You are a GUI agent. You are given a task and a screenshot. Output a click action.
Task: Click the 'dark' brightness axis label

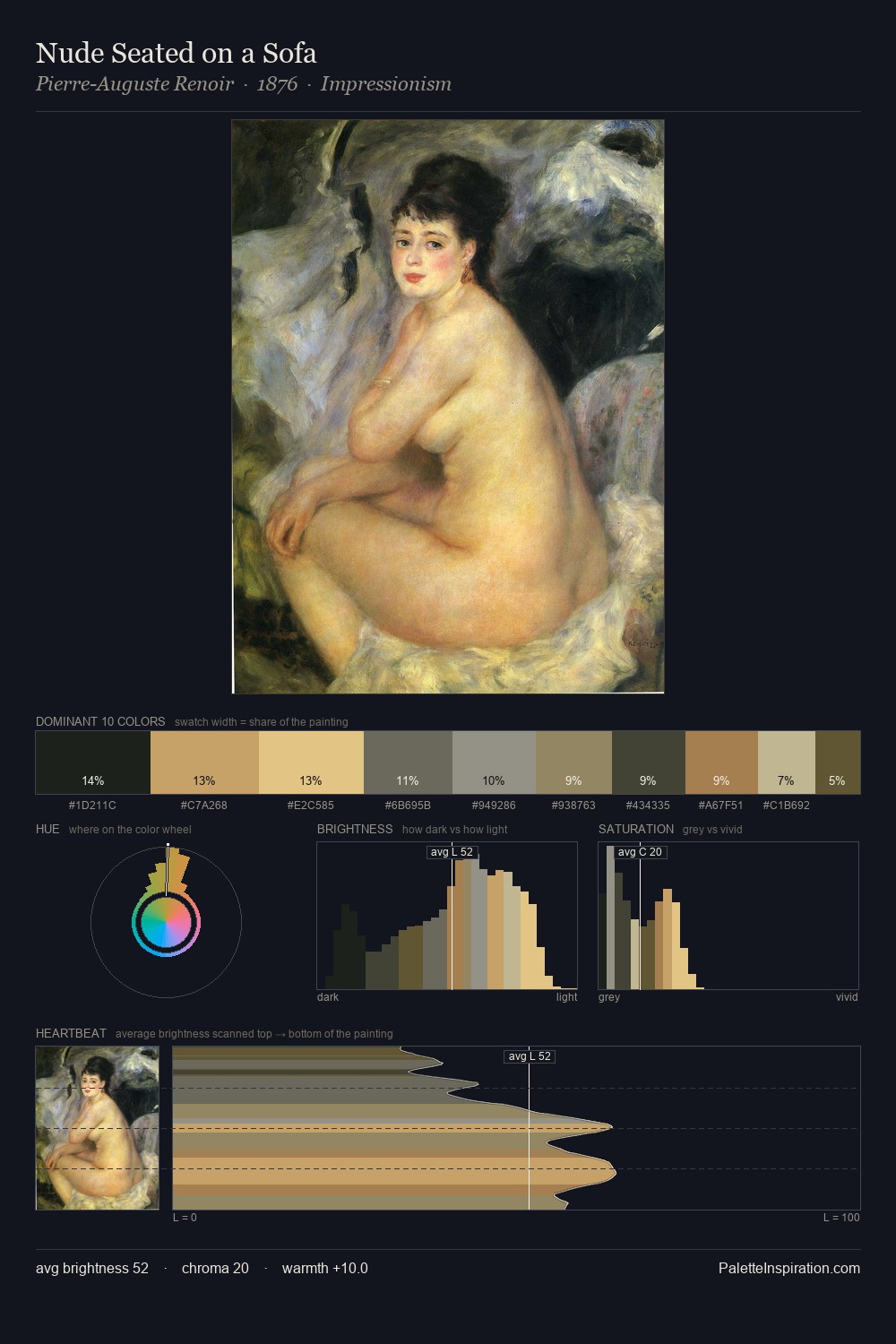(328, 997)
